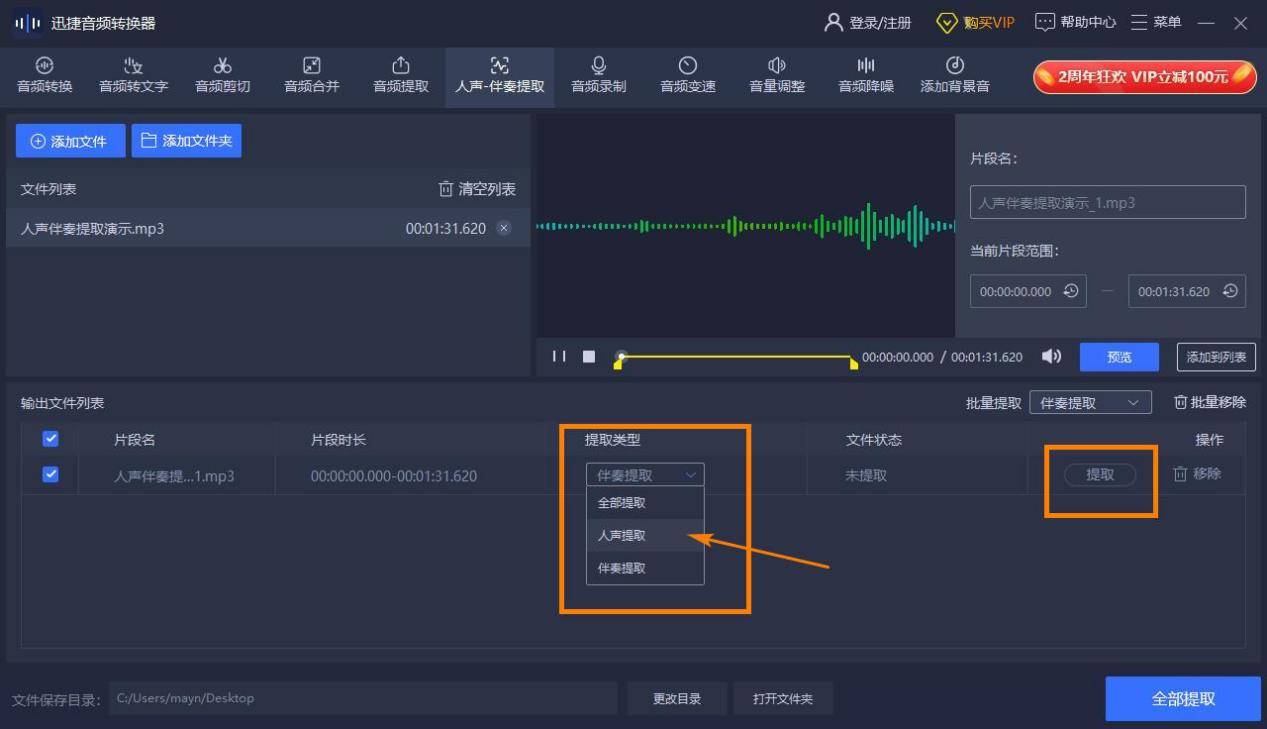Open the 音频变速 speed tool
This screenshot has height=729, width=1267.
688,76
